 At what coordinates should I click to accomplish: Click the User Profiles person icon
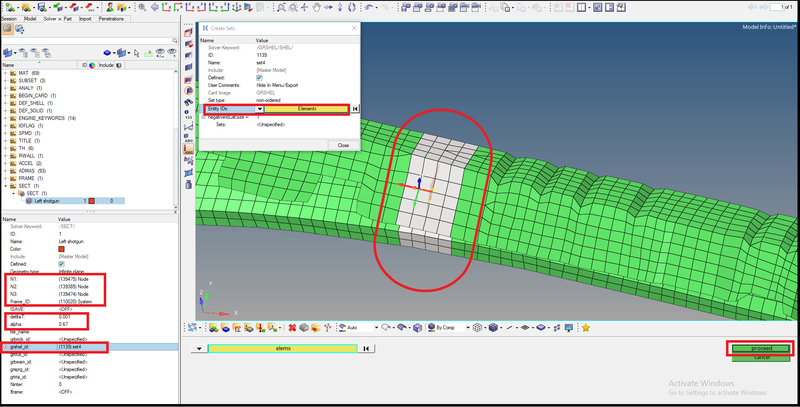pyautogui.click(x=110, y=8)
